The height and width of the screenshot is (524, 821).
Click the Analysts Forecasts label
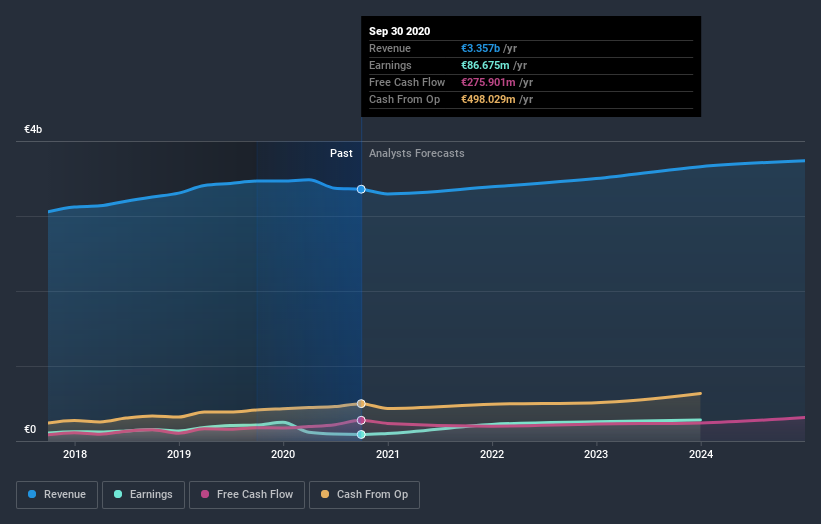click(417, 153)
